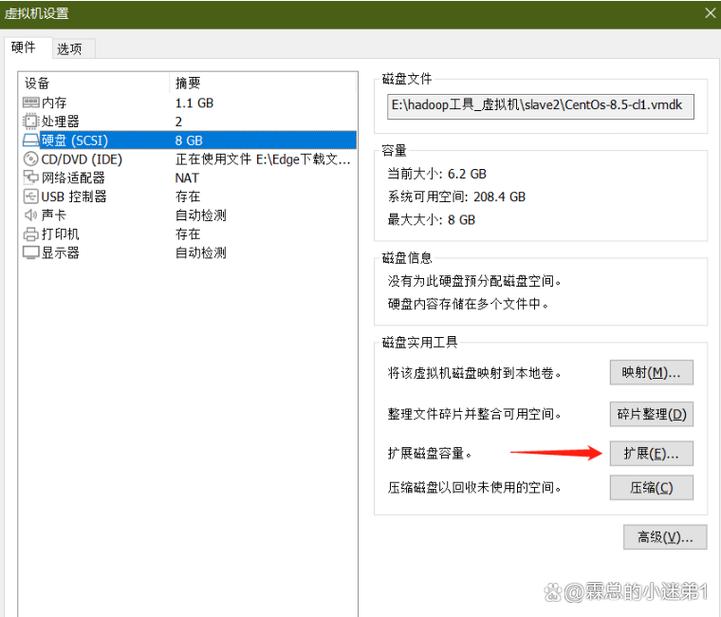Click the USB 控制器 label
721x617 pixels.
pos(74,197)
